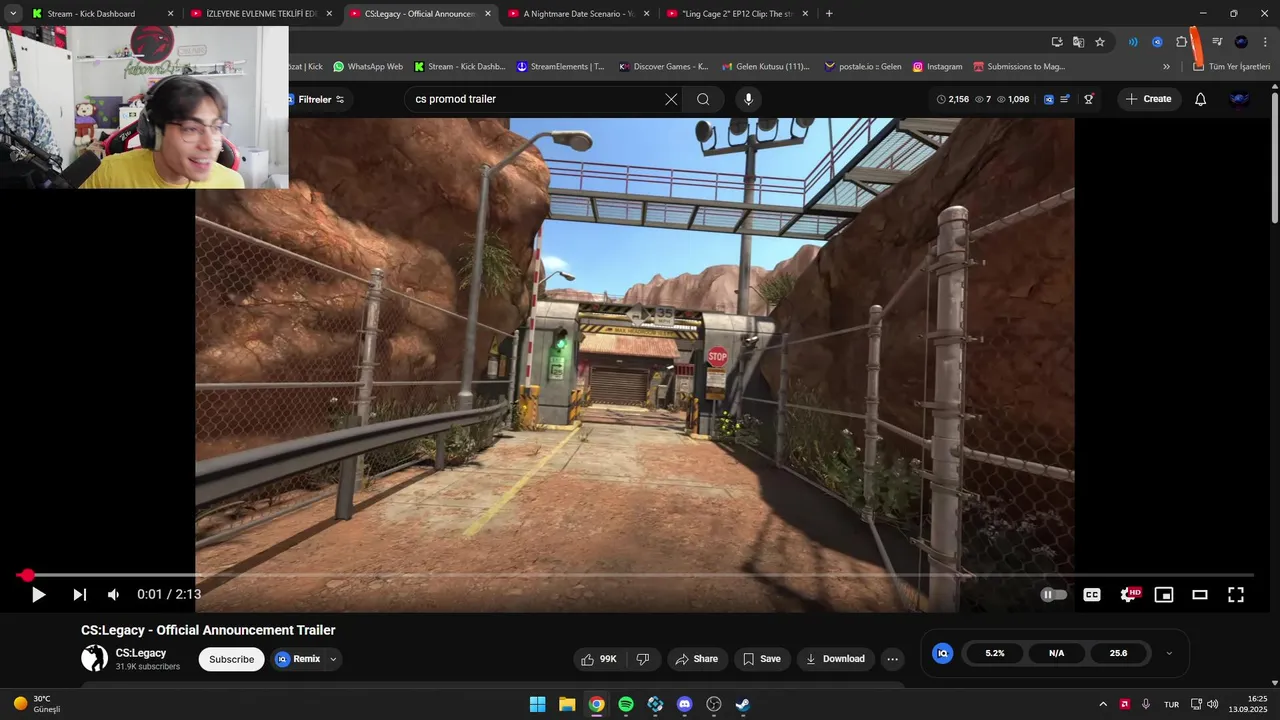Run search with magnifier icon
1280x720 pixels.
click(x=703, y=99)
